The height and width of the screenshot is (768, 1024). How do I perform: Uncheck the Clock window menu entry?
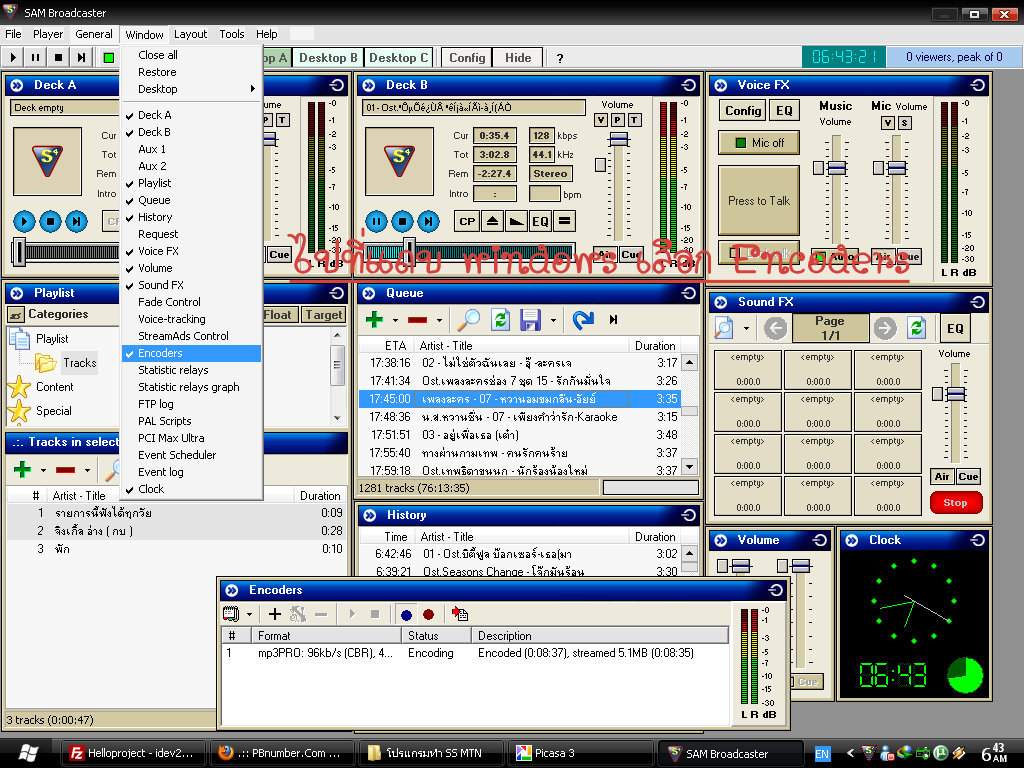pyautogui.click(x=151, y=489)
